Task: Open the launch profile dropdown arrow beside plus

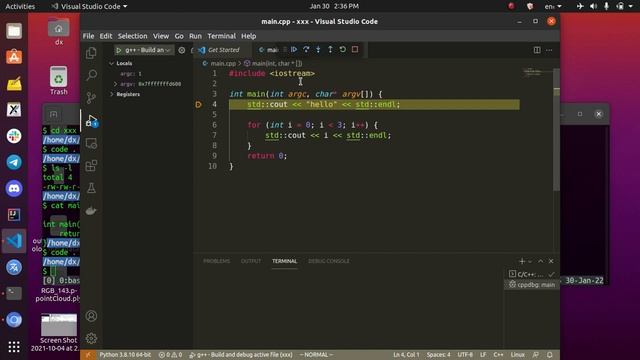Action: 530,261
